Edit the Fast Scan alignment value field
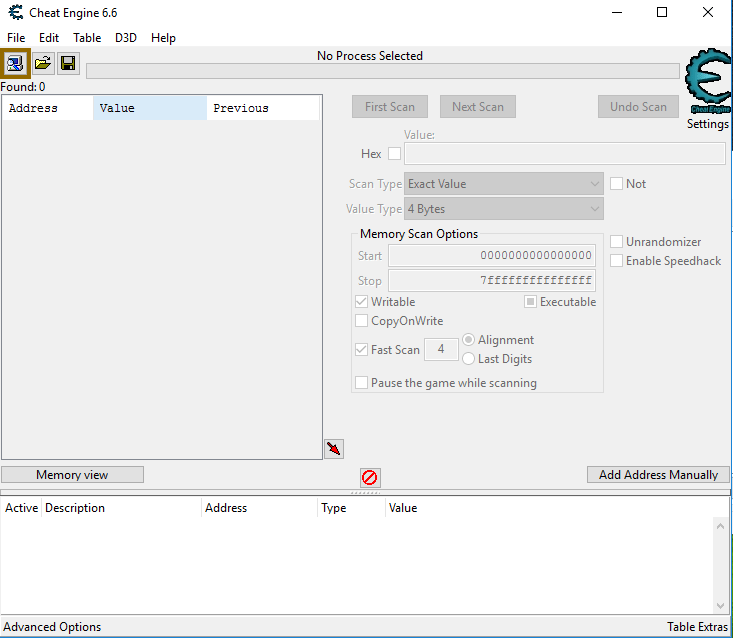The height and width of the screenshot is (638, 733). 441,349
